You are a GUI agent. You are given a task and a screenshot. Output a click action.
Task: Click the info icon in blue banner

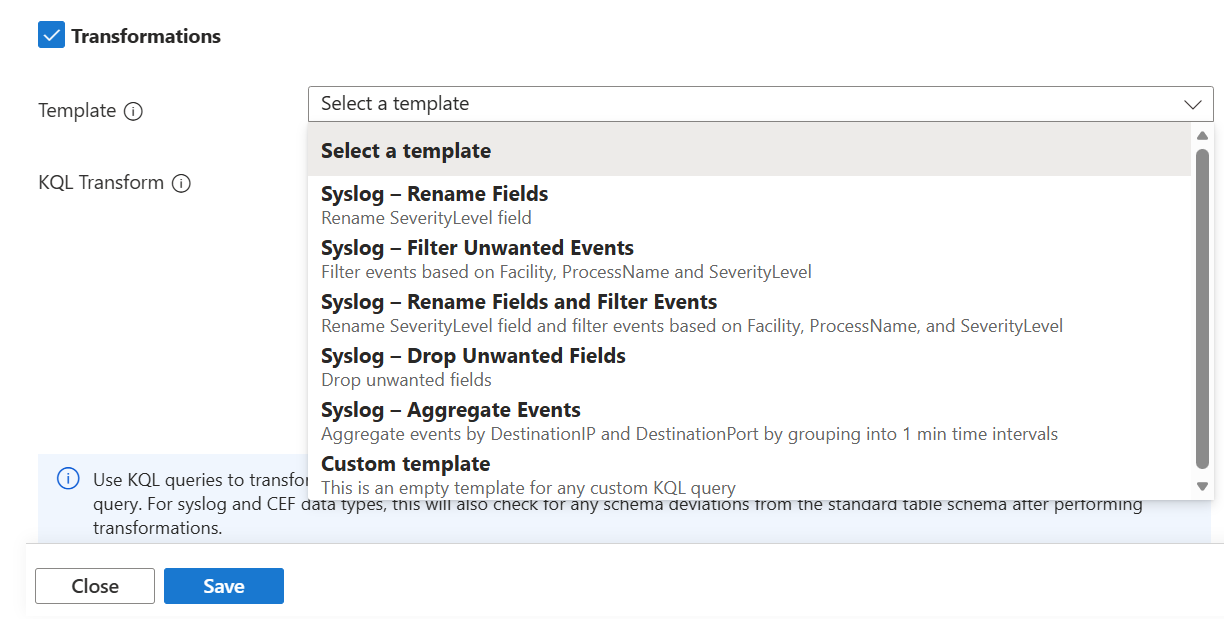point(68,479)
